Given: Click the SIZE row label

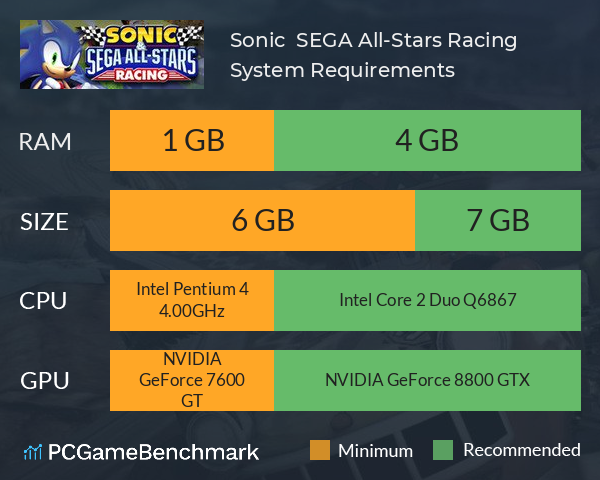Looking at the screenshot, I should click(x=44, y=222).
